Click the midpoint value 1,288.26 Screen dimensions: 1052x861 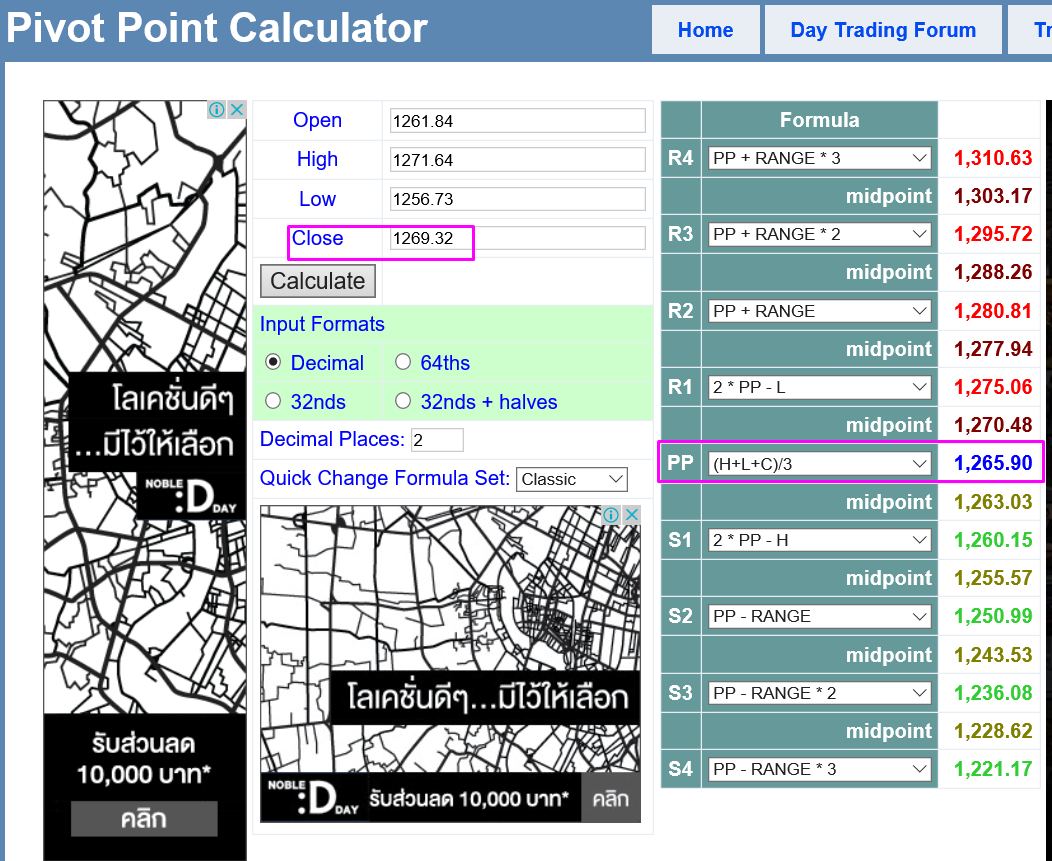993,272
